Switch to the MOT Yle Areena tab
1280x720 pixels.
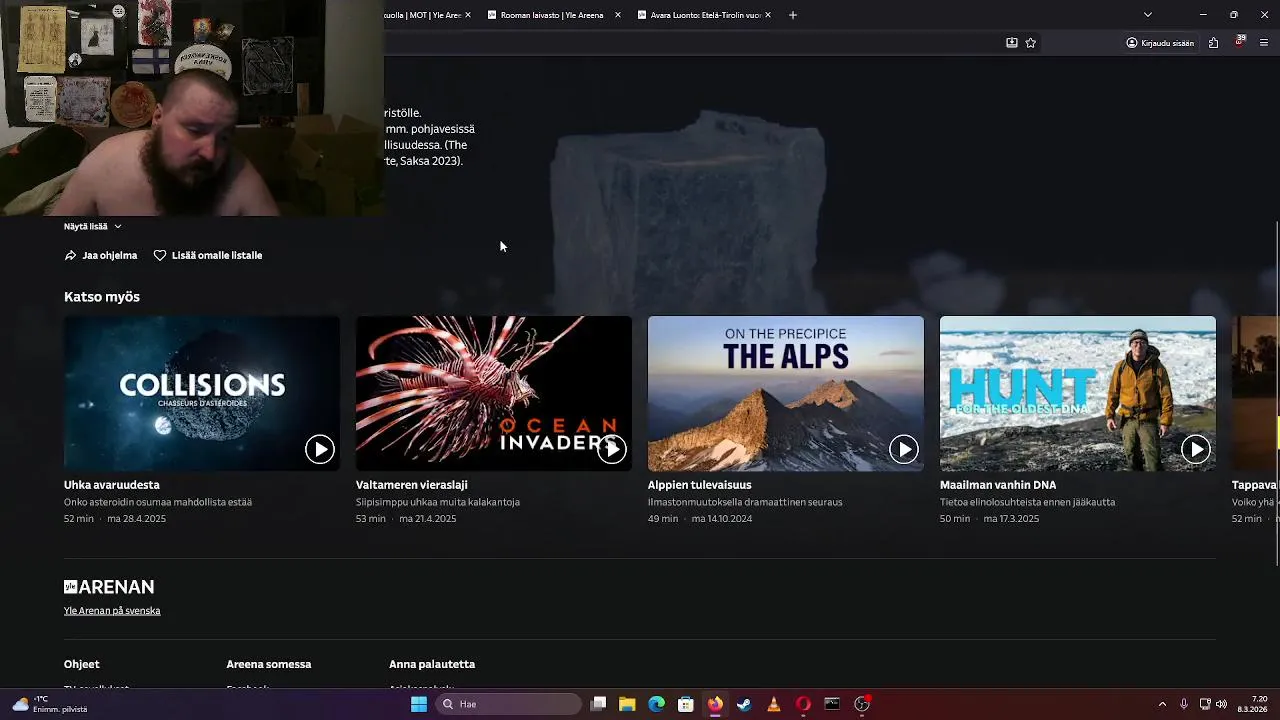pos(422,15)
